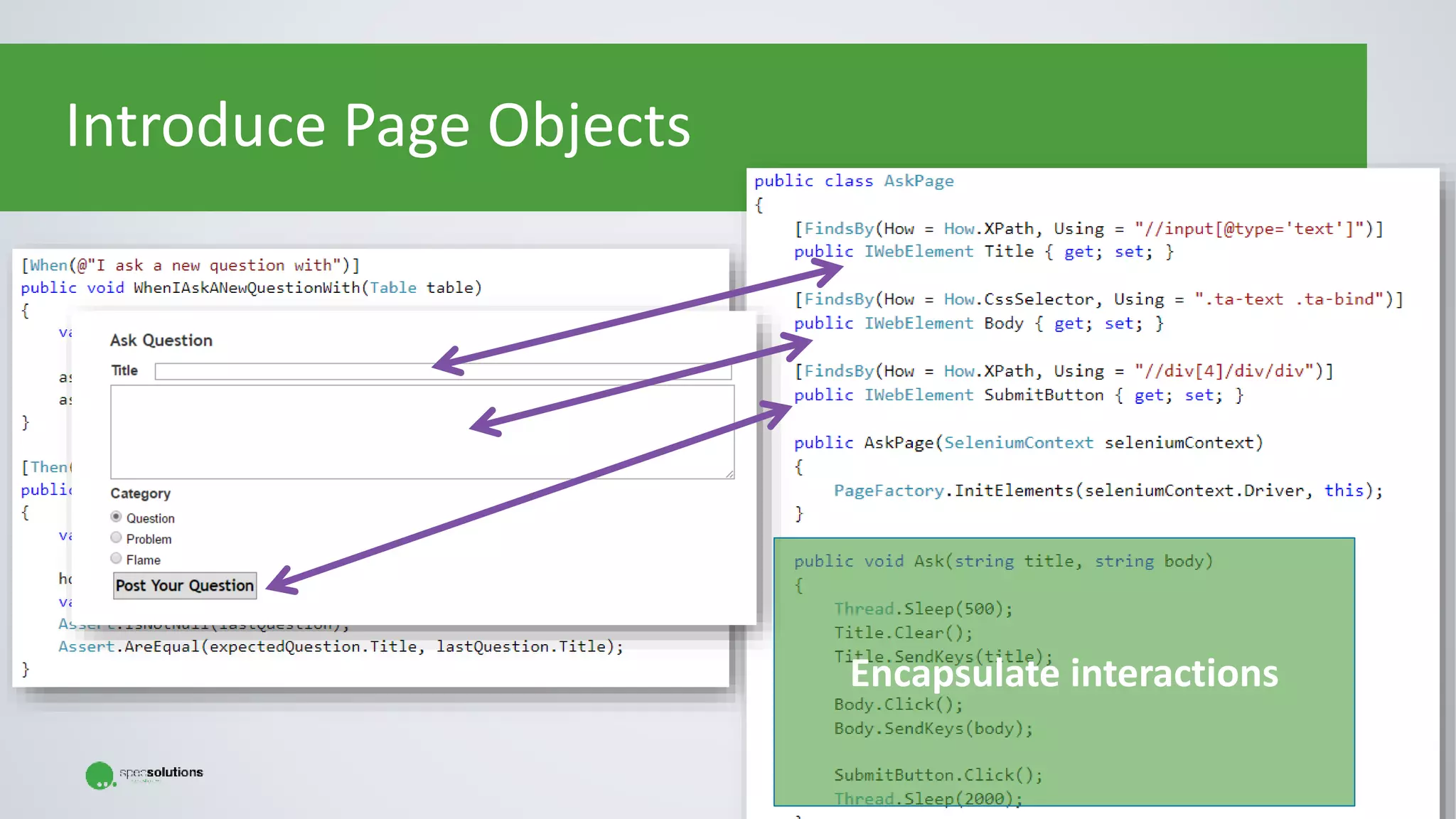Click the AskPage constructor declaration line

pos(1029,443)
